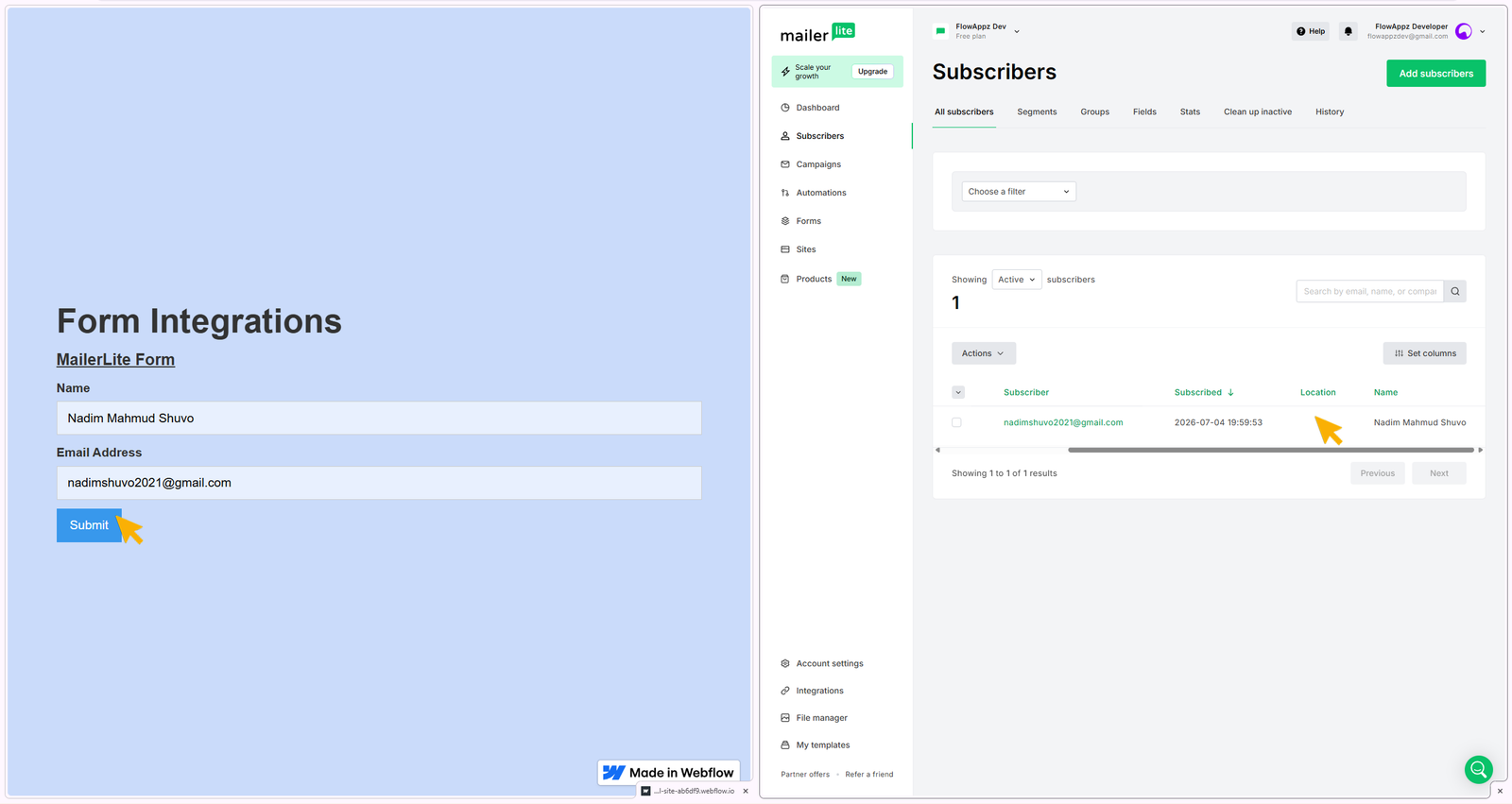Switch to the Groups tab

[1094, 111]
